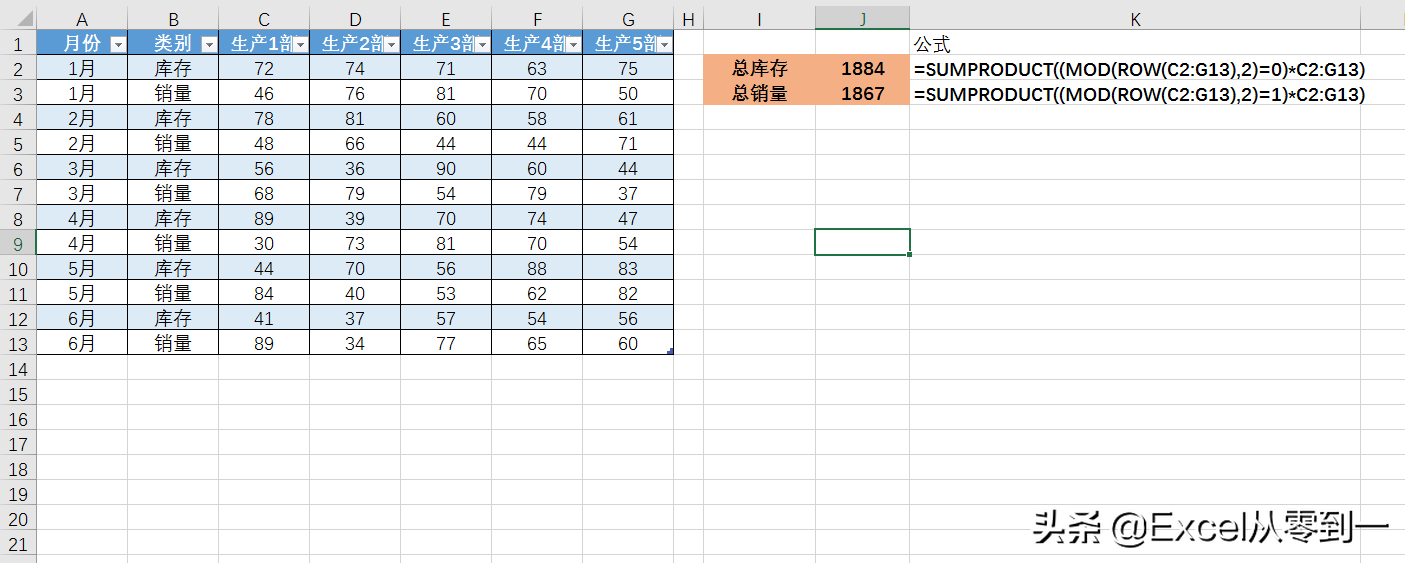This screenshot has height=563, width=1405.
Task: Click the 月份 header cell
Action: click(x=82, y=44)
